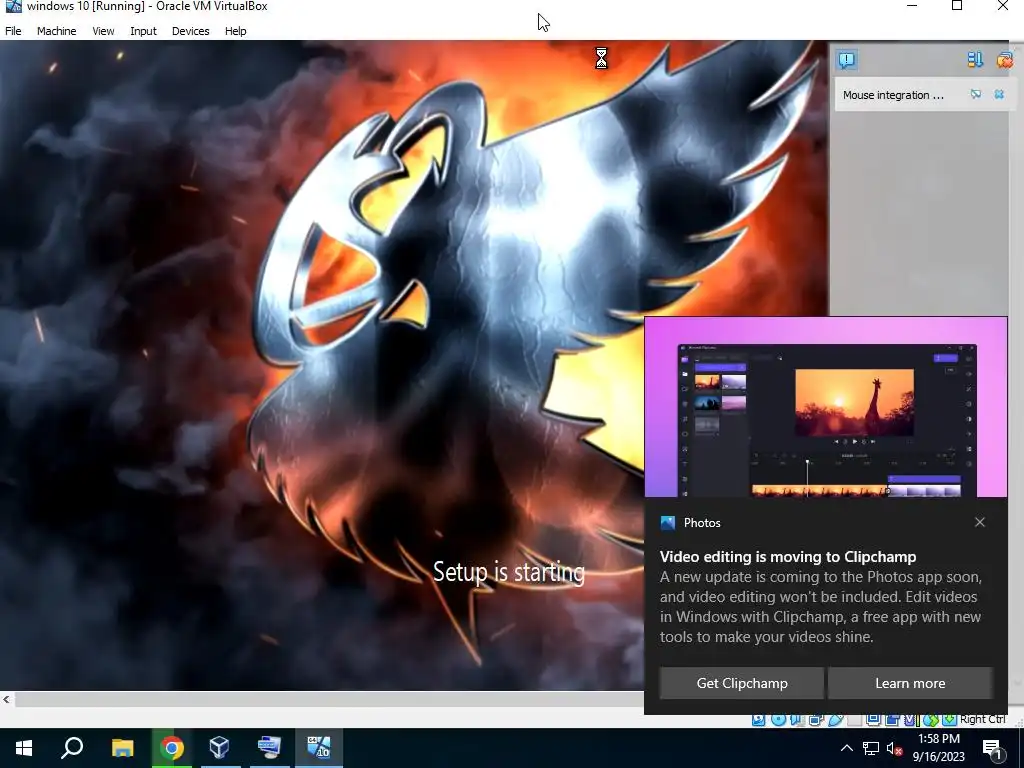
Task: Click the display status icon
Action: (x=873, y=720)
